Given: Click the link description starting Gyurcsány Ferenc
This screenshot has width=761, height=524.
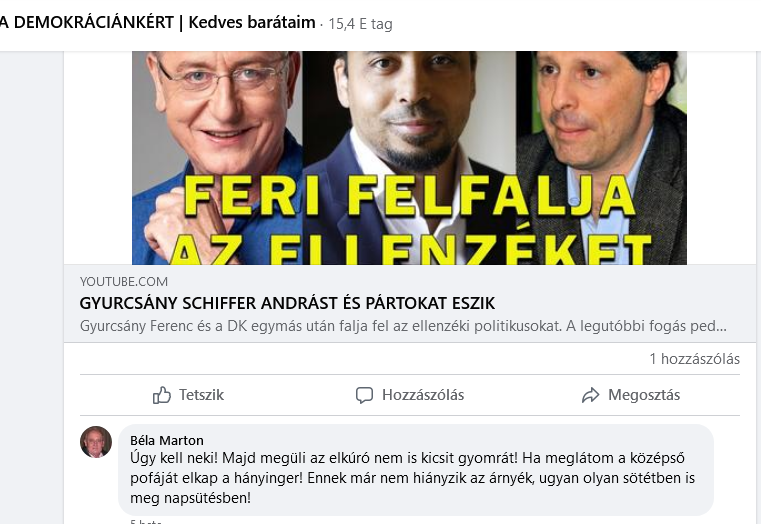Looking at the screenshot, I should tap(403, 326).
